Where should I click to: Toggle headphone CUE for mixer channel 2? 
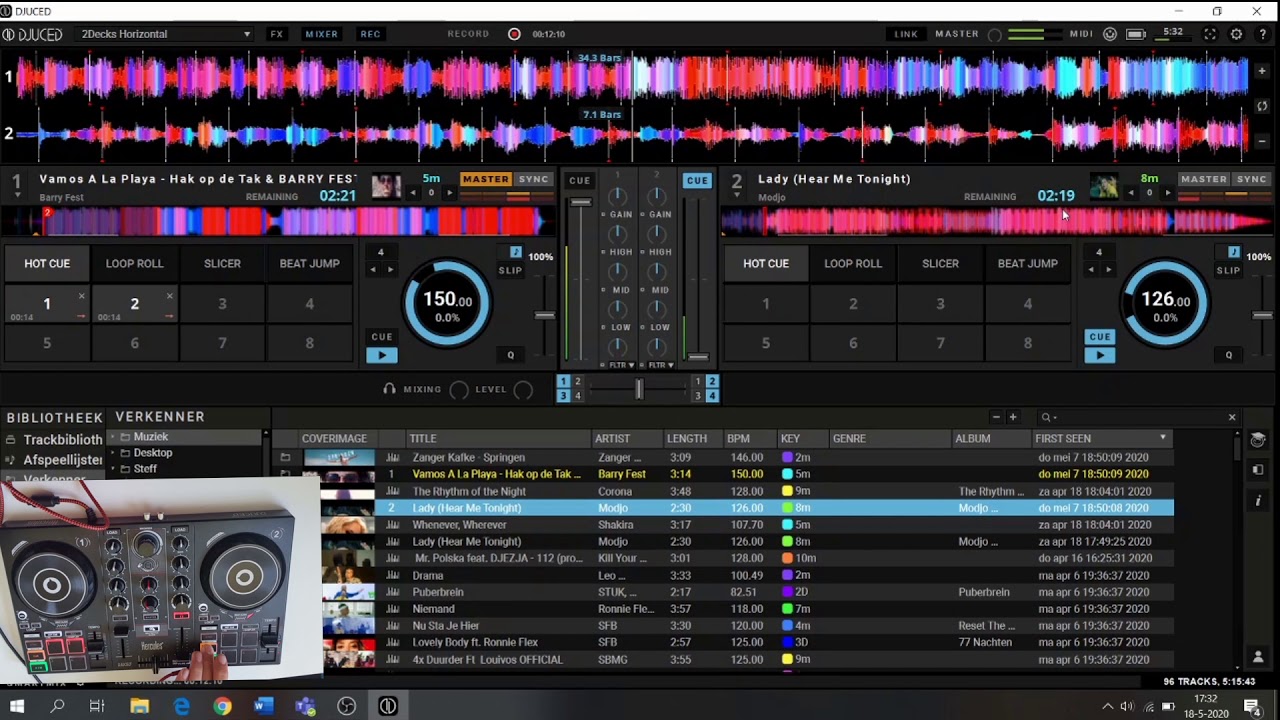[697, 181]
